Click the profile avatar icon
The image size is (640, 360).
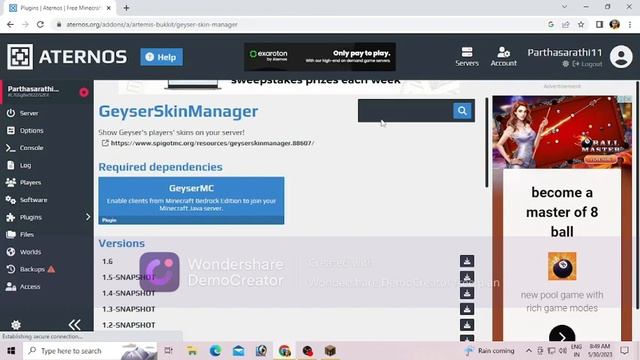621,57
